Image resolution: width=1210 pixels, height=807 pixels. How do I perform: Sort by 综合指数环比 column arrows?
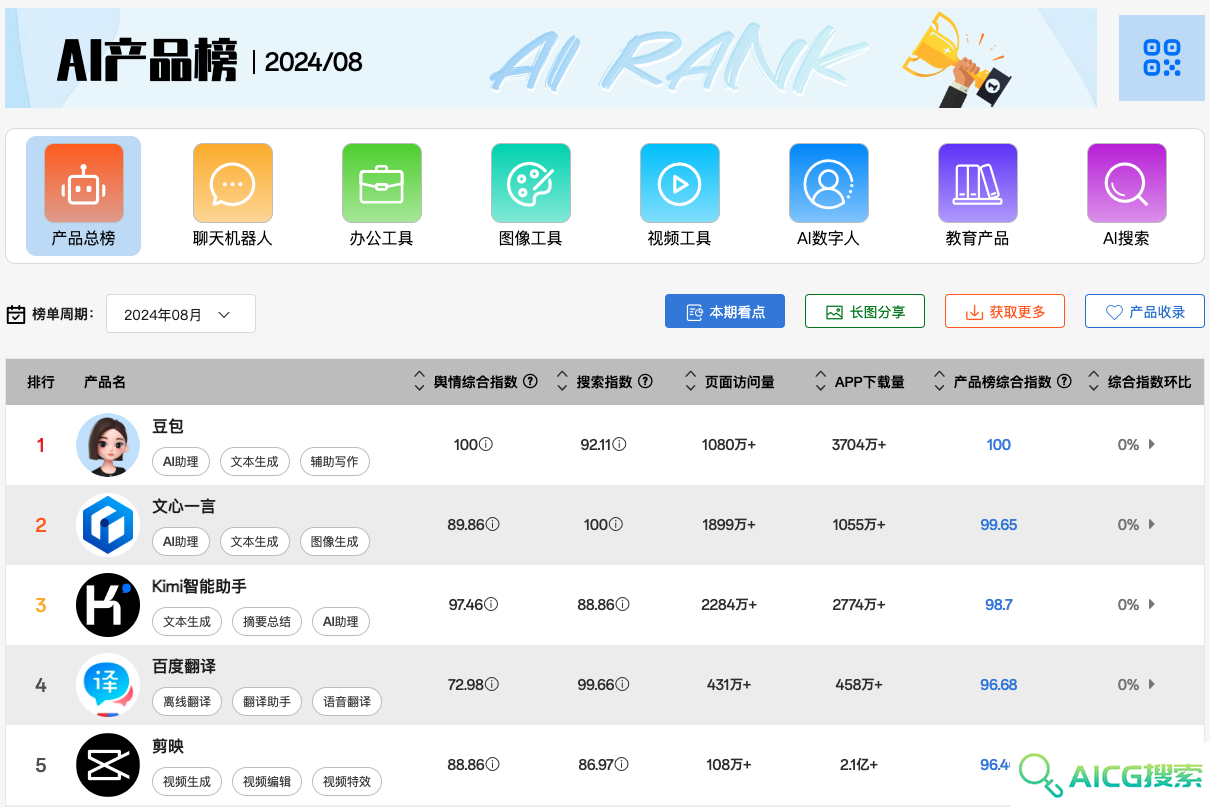click(x=1093, y=381)
